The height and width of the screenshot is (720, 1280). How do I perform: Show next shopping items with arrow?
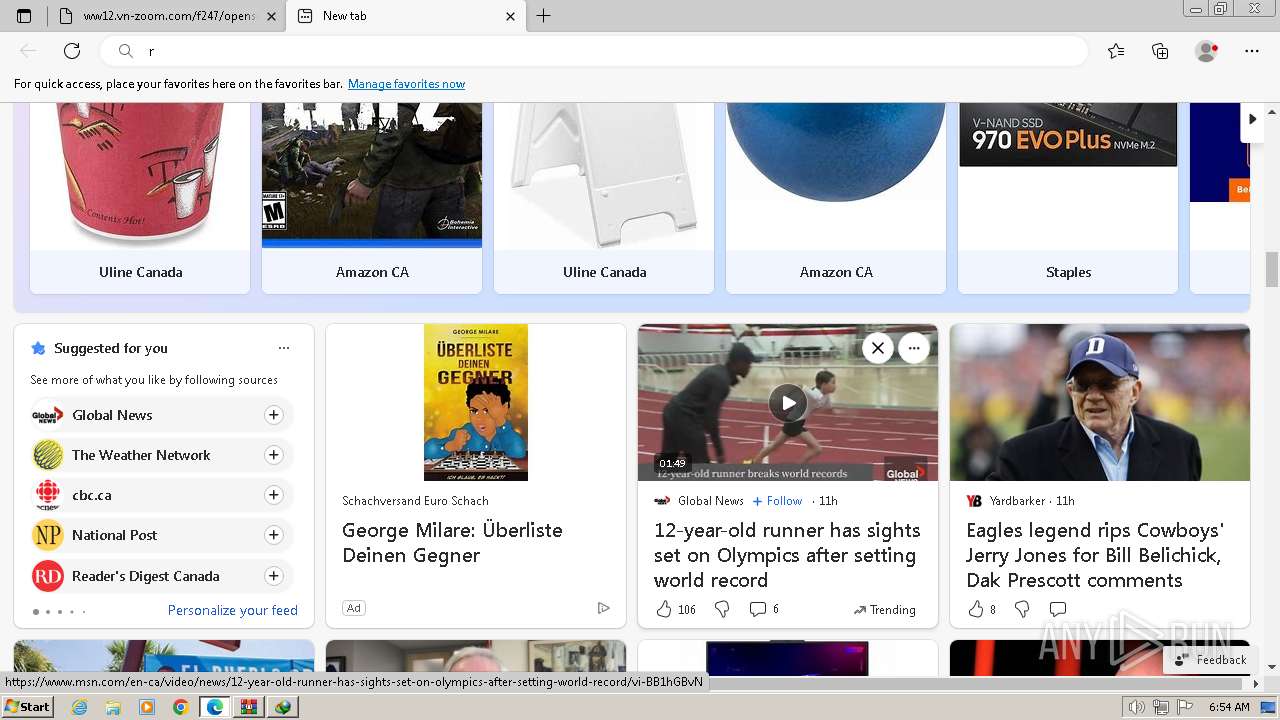click(x=1252, y=119)
